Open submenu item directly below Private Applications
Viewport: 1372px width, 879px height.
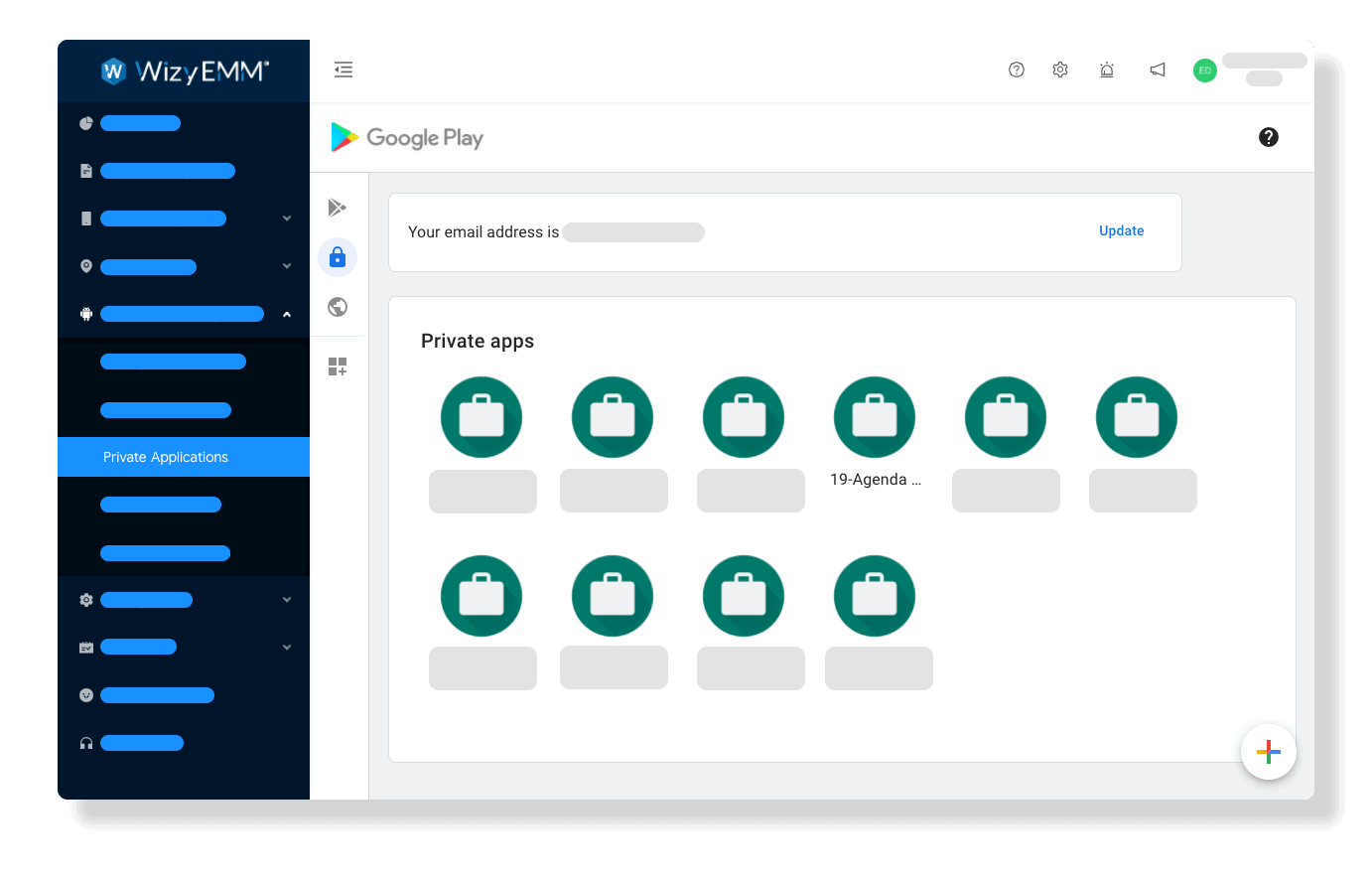(x=161, y=505)
